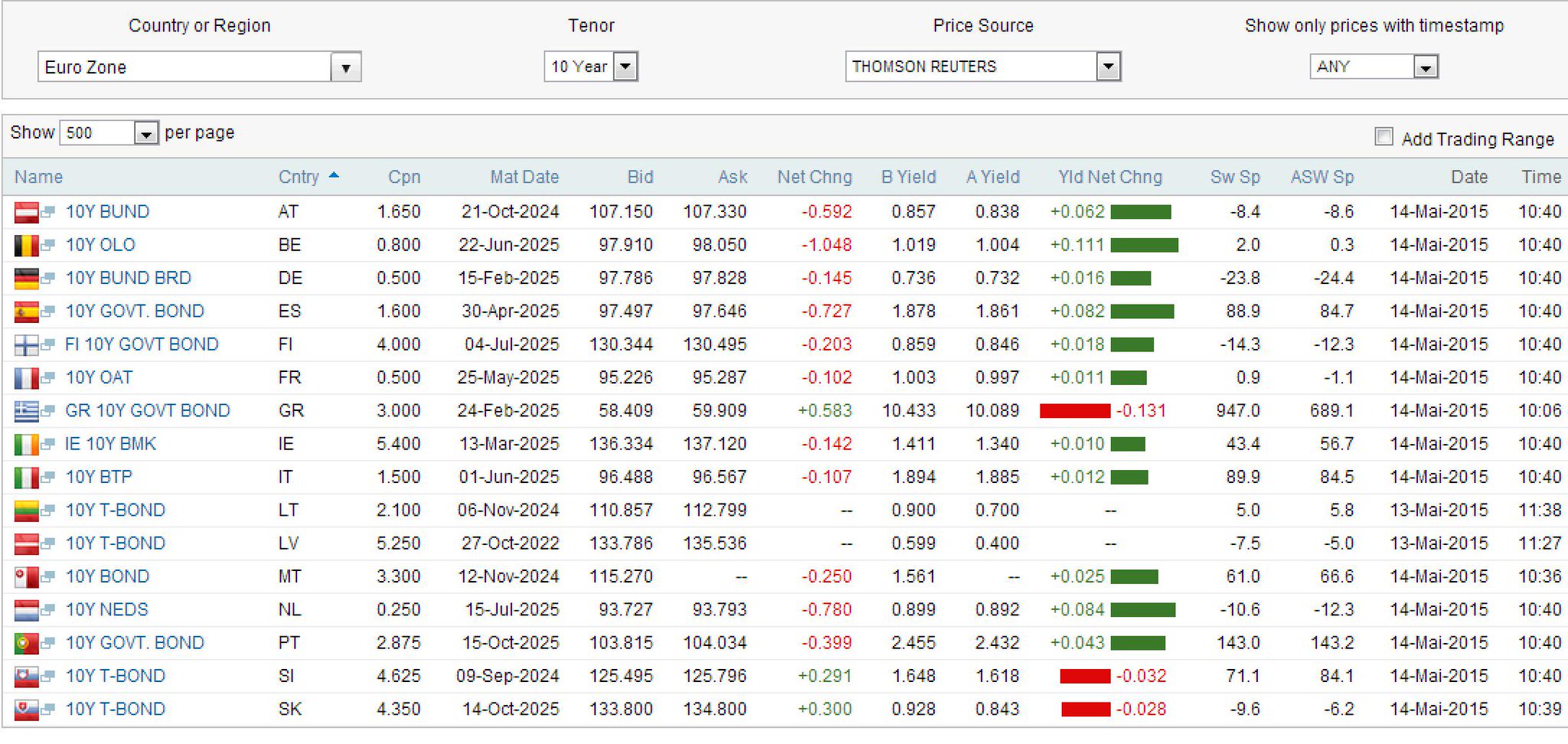Click the 947.0 swap spread value

[x=1238, y=411]
